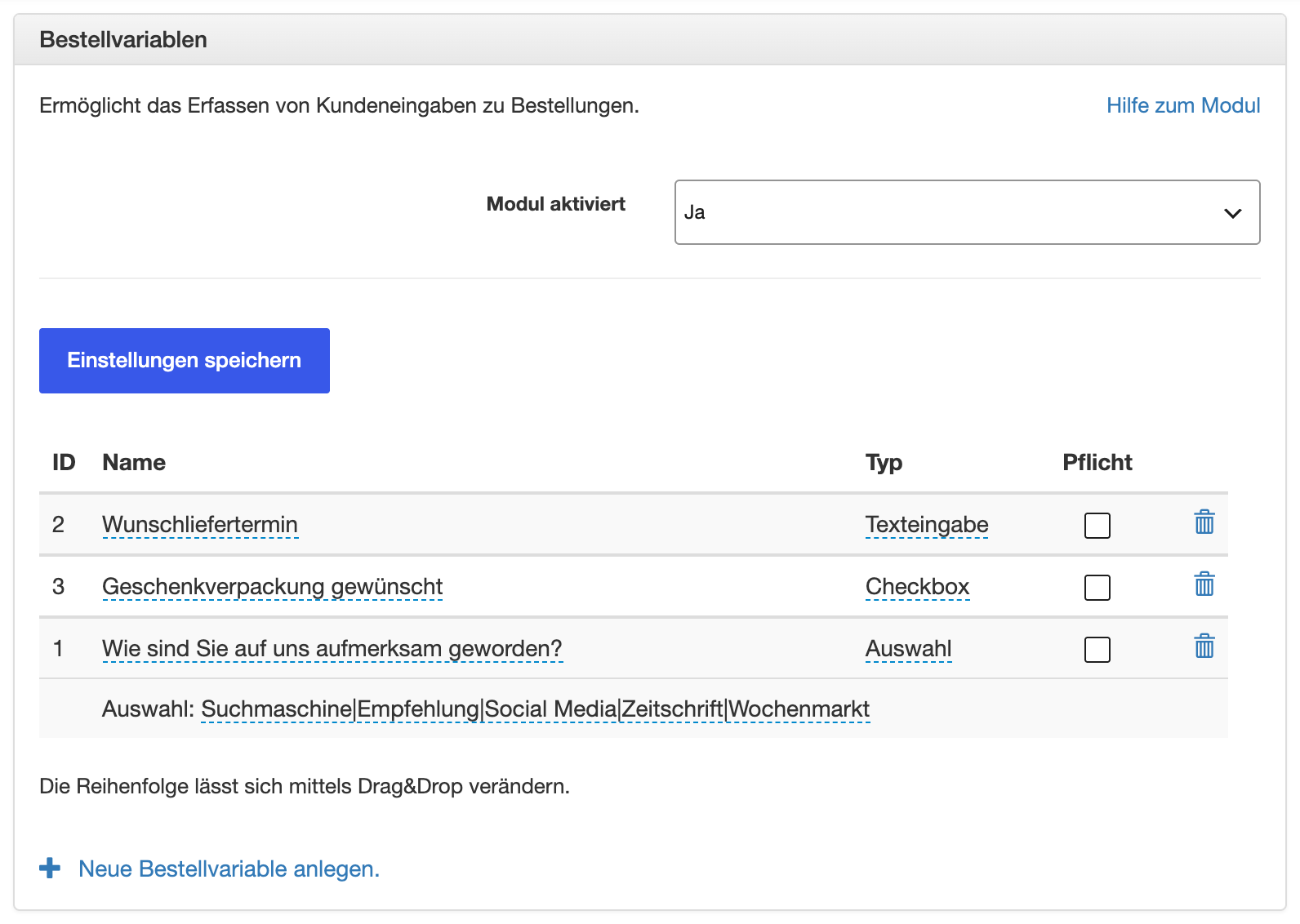The height and width of the screenshot is (924, 1300).
Task: Toggle Pflicht checkbox for Wunschliefertermin
Action: (1097, 525)
